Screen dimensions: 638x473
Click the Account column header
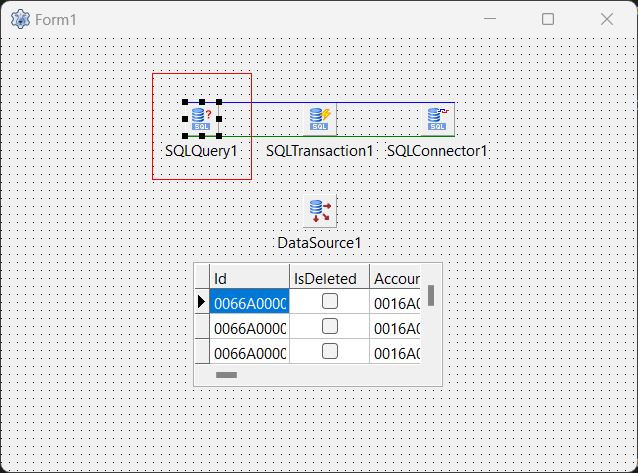[396, 277]
